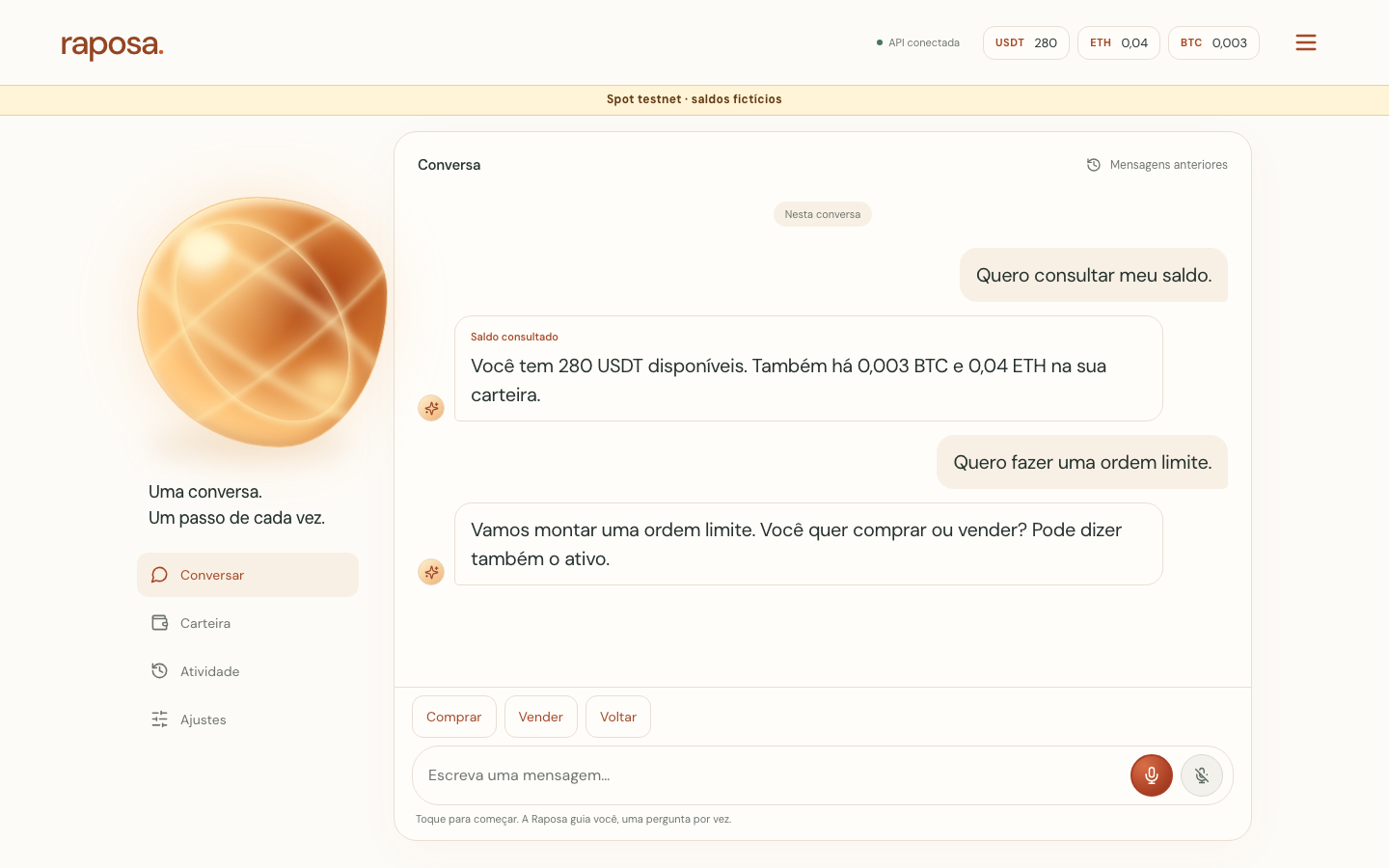Click the 'Saldo consultado' label
This screenshot has width=1389, height=868.
coord(514,337)
